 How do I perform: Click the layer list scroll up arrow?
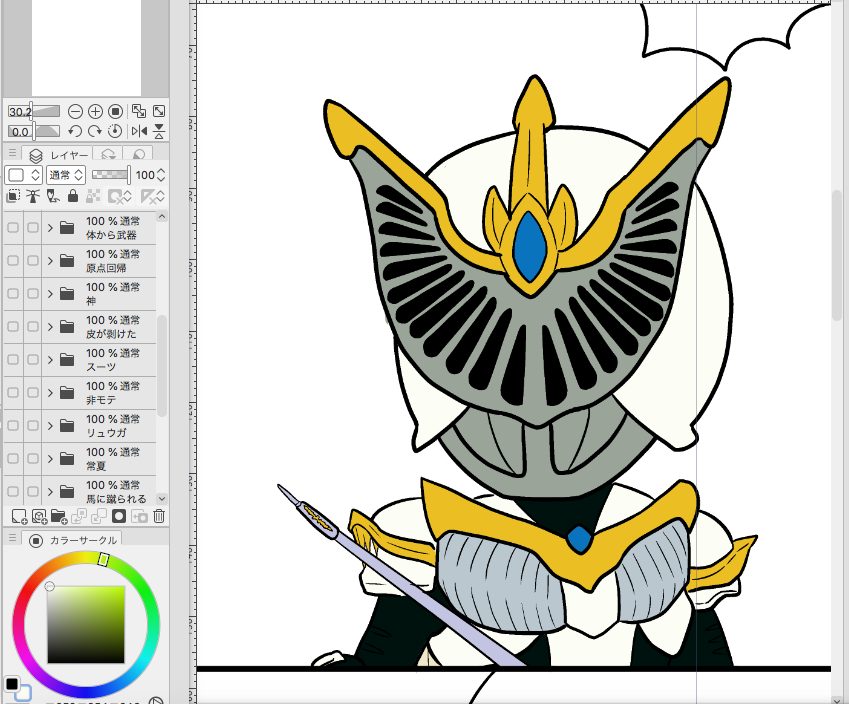click(161, 217)
